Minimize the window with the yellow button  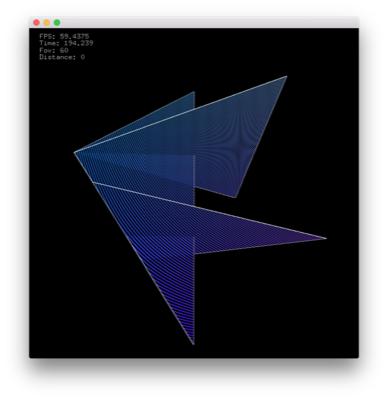pos(47,23)
